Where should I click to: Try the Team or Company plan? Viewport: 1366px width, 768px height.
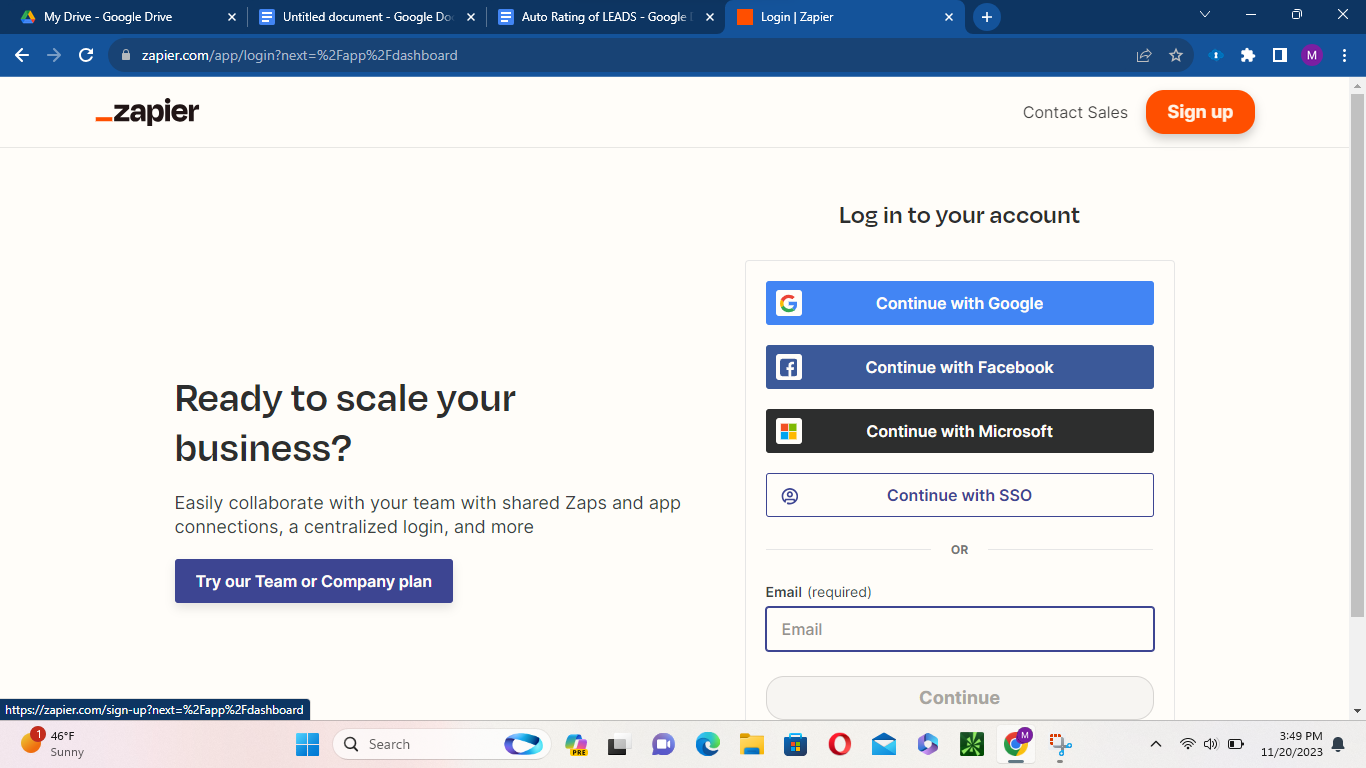coord(314,581)
